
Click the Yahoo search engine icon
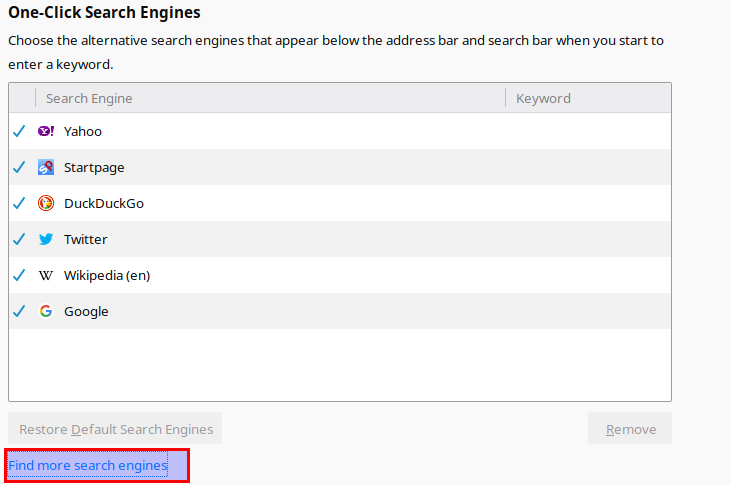tap(46, 131)
